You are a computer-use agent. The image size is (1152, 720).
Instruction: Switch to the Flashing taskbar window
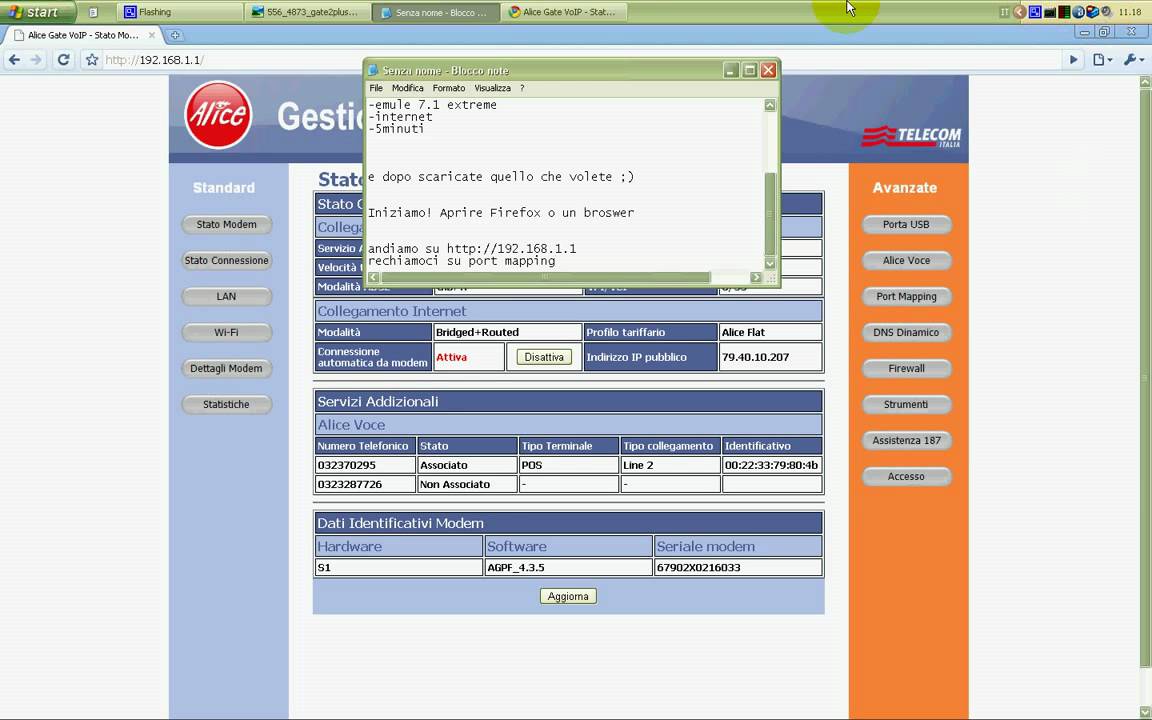coord(180,12)
